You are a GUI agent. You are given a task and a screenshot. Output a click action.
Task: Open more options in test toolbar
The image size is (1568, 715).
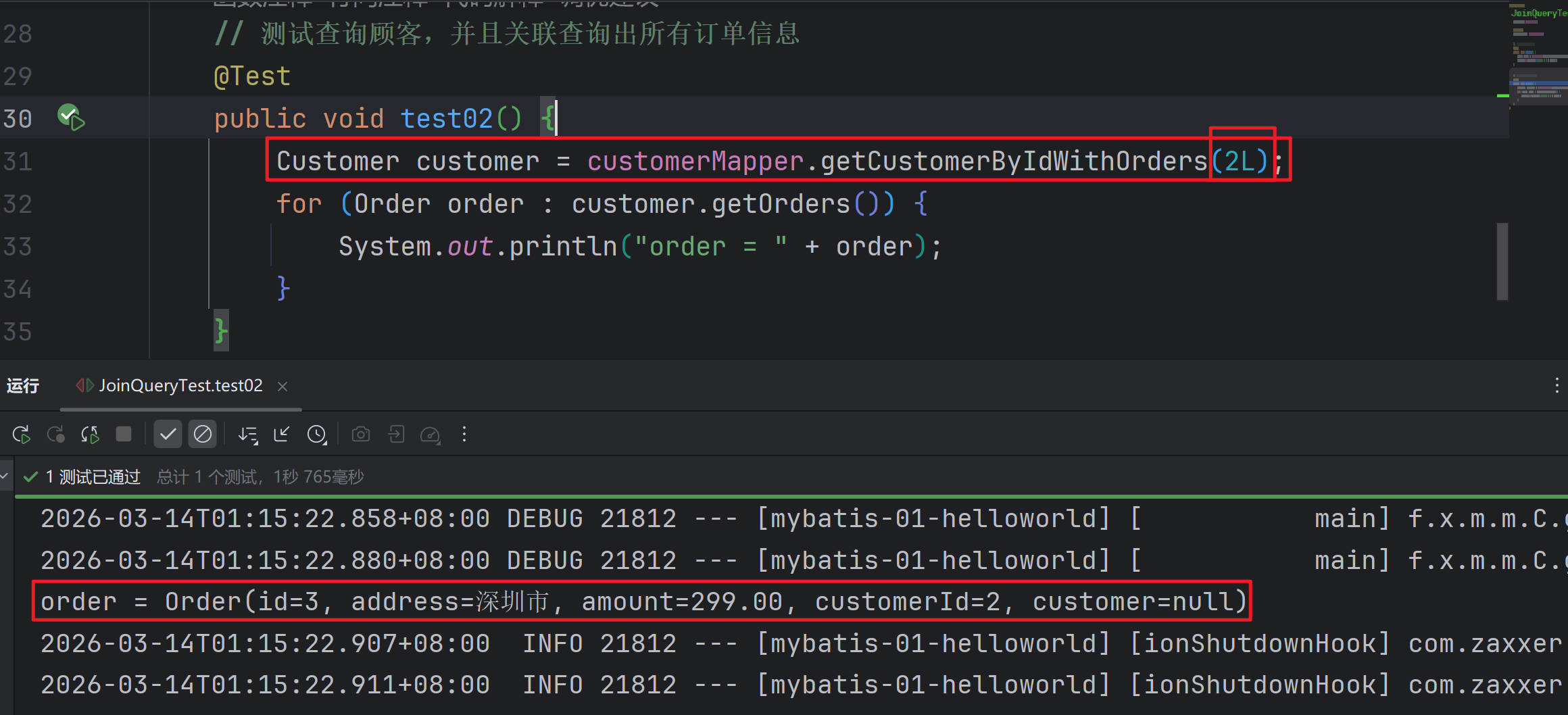click(x=464, y=435)
